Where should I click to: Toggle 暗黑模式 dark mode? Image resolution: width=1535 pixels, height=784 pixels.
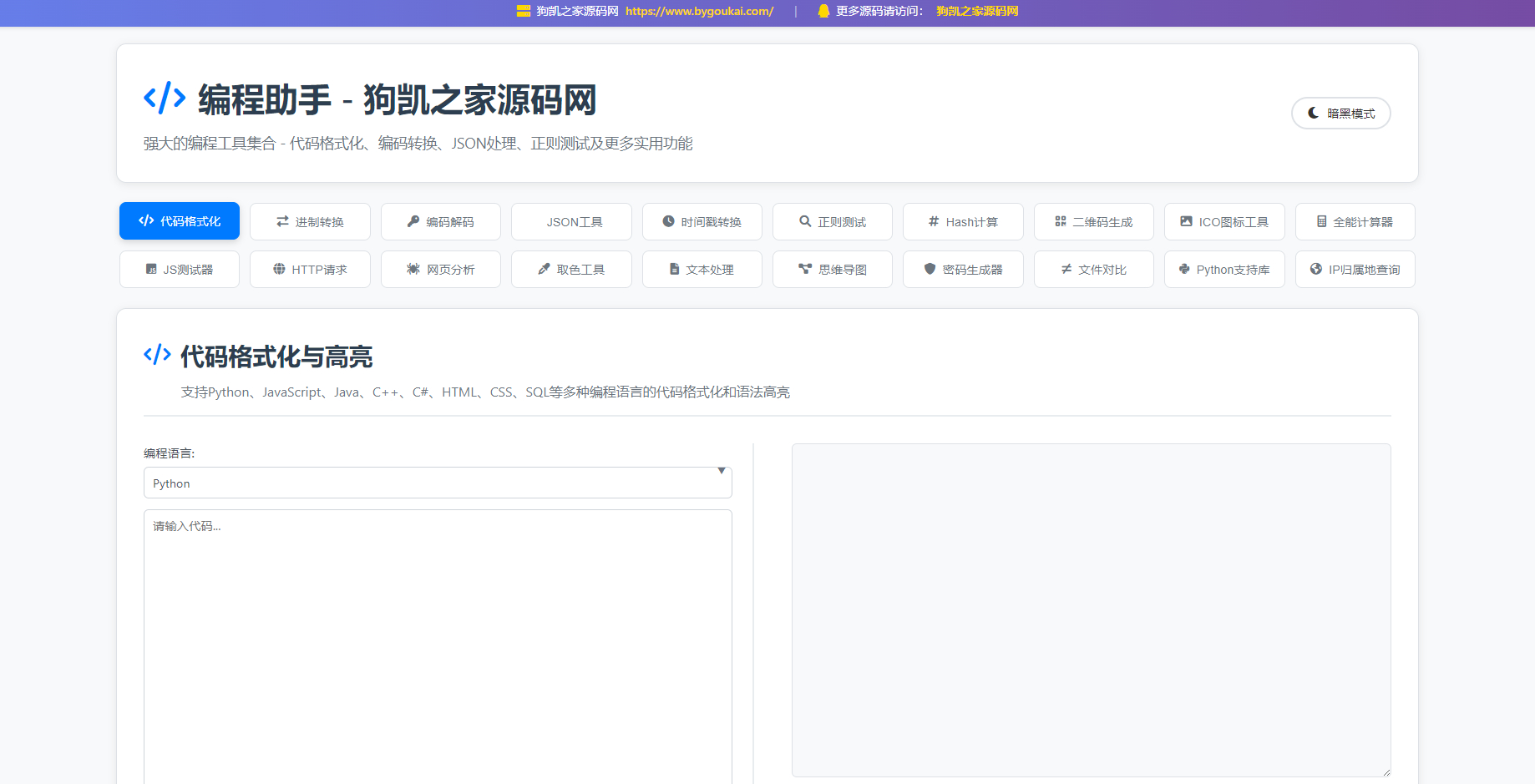(1340, 113)
